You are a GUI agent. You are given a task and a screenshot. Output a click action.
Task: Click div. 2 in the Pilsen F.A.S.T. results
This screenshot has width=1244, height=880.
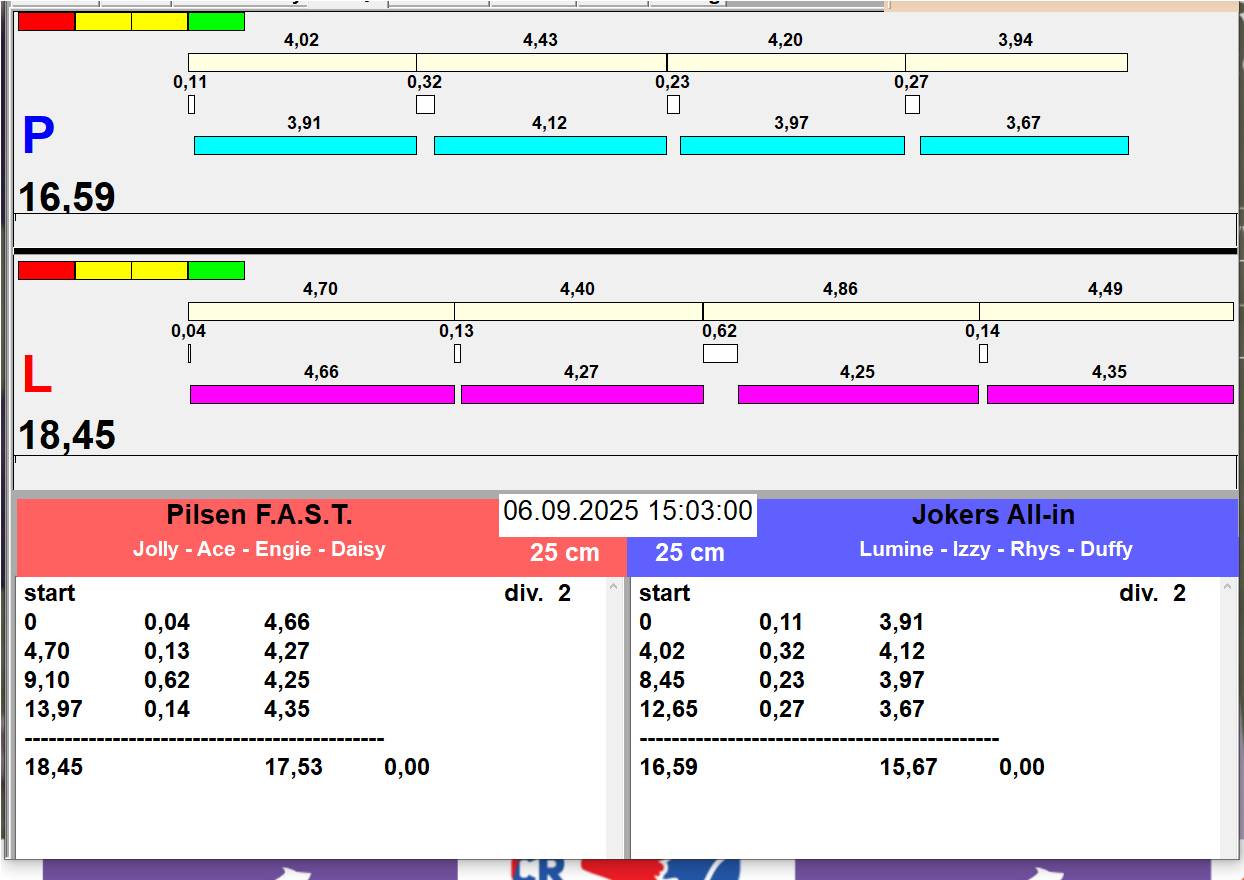coord(538,593)
